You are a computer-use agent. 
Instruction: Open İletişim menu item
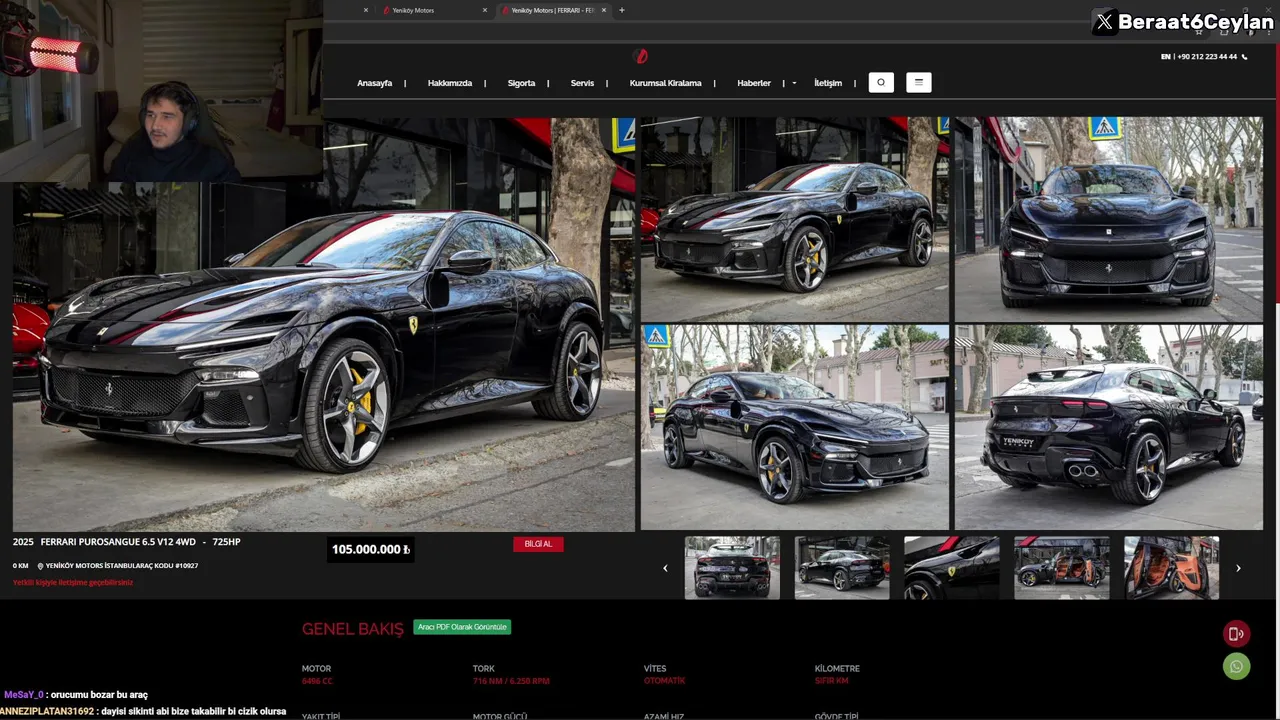pos(828,83)
